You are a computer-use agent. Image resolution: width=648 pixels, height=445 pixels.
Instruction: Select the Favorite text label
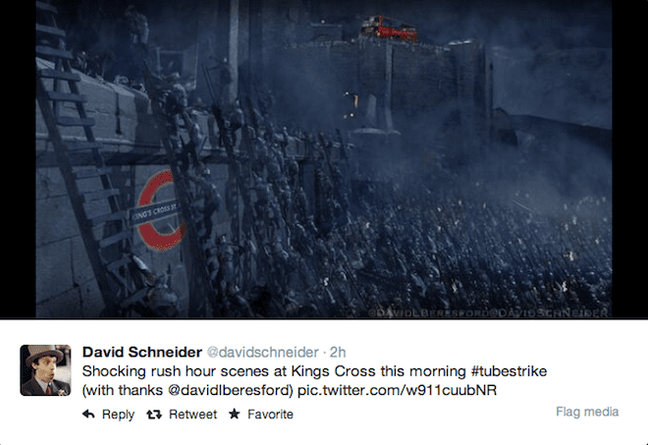tap(270, 414)
